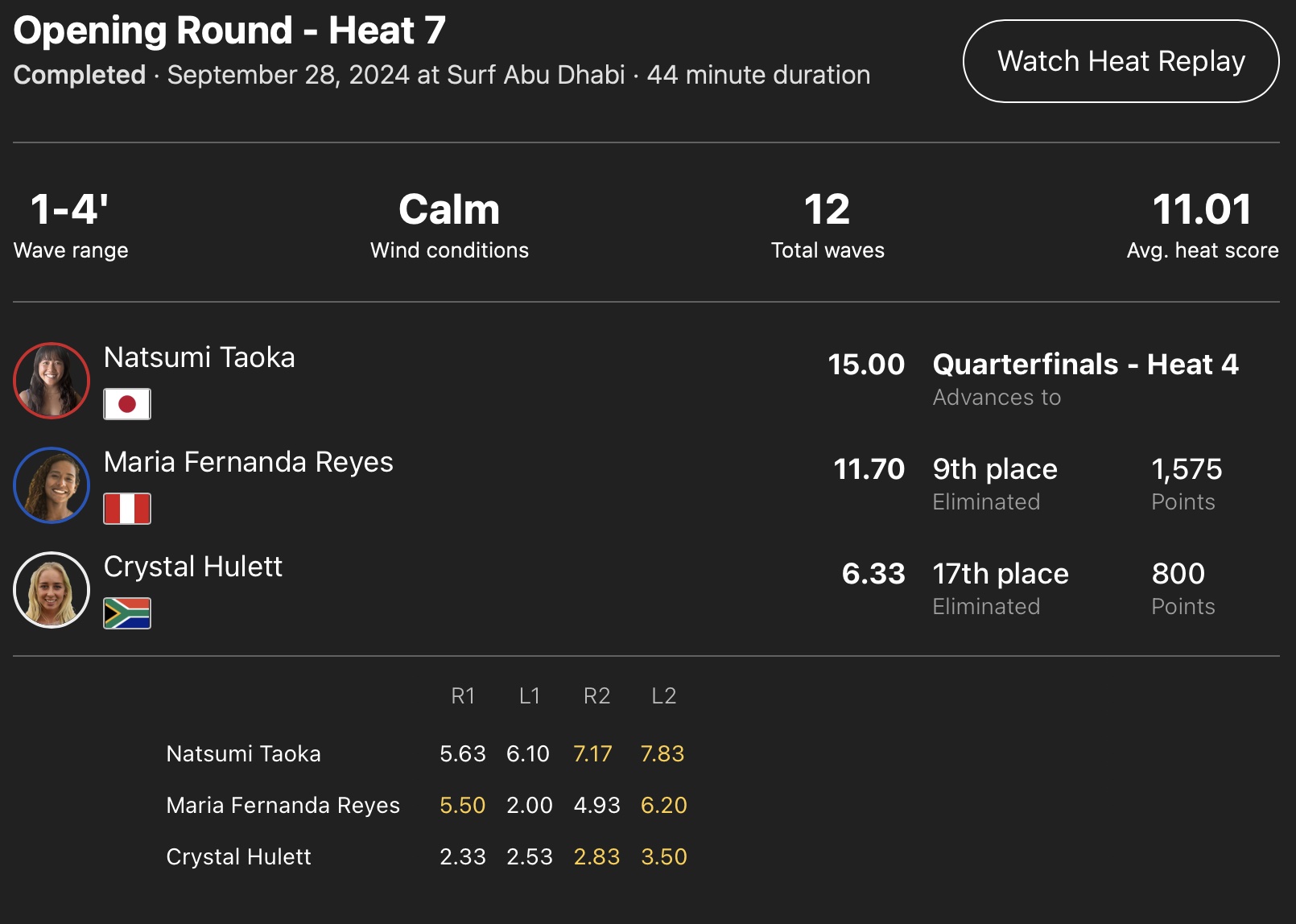Click the Japan flag icon
Screen dimensions: 1296x924
pyautogui.click(x=127, y=404)
